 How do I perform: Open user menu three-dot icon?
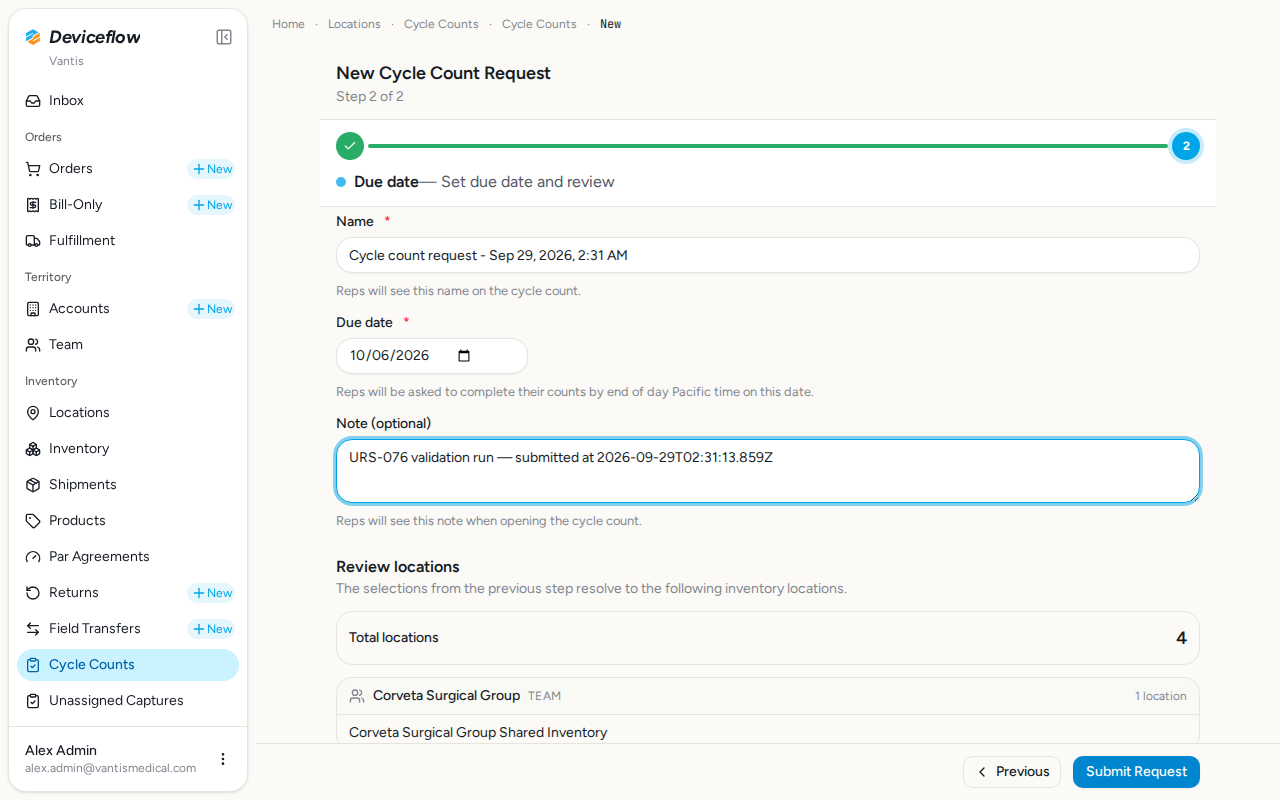click(223, 759)
